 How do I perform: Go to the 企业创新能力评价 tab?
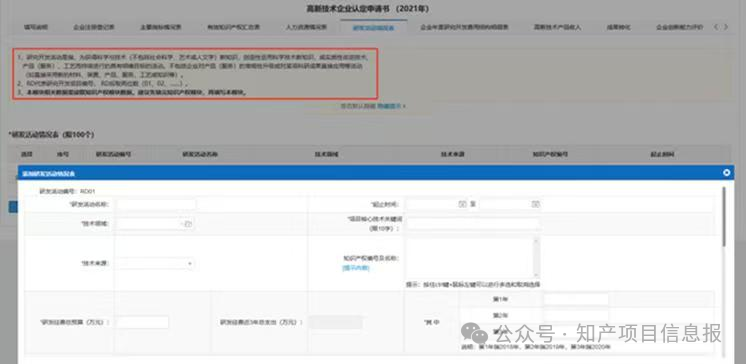[x=679, y=28]
